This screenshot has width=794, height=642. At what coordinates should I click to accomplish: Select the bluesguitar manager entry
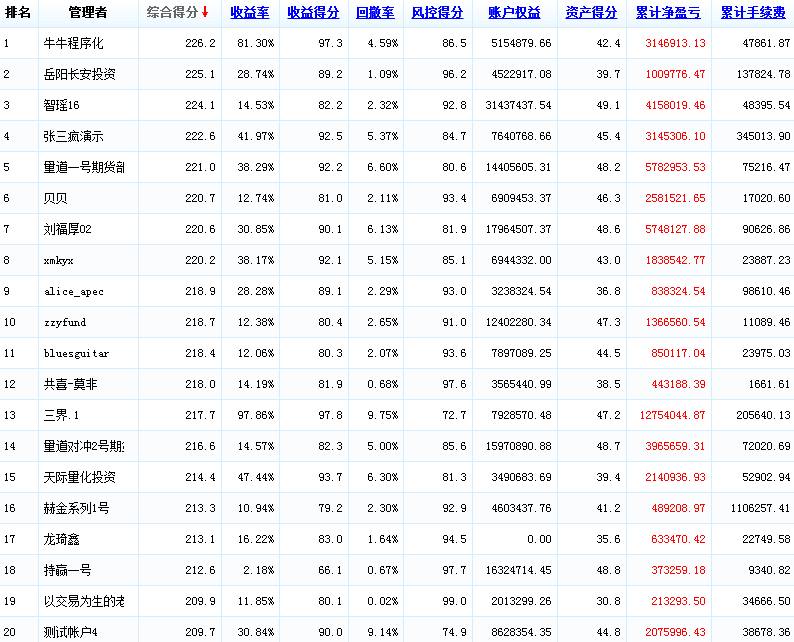pyautogui.click(x=76, y=354)
